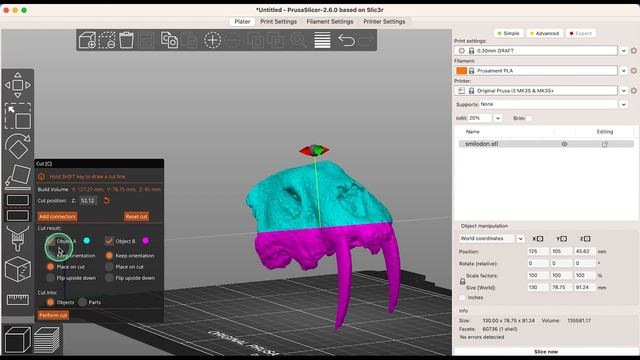Select the Measure ruler tool
This screenshot has width=640, height=360.
pos(18,300)
